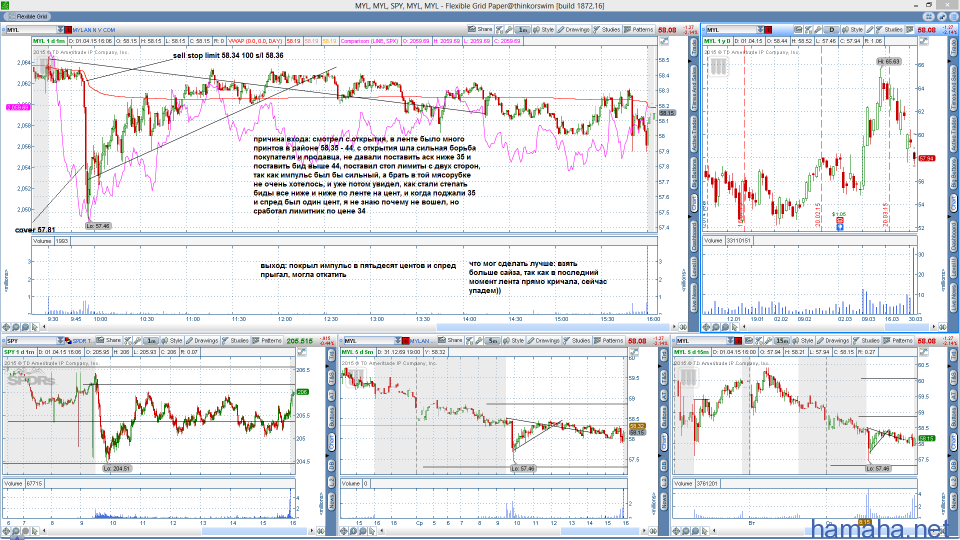Click the Volume label of main chart

(42, 241)
